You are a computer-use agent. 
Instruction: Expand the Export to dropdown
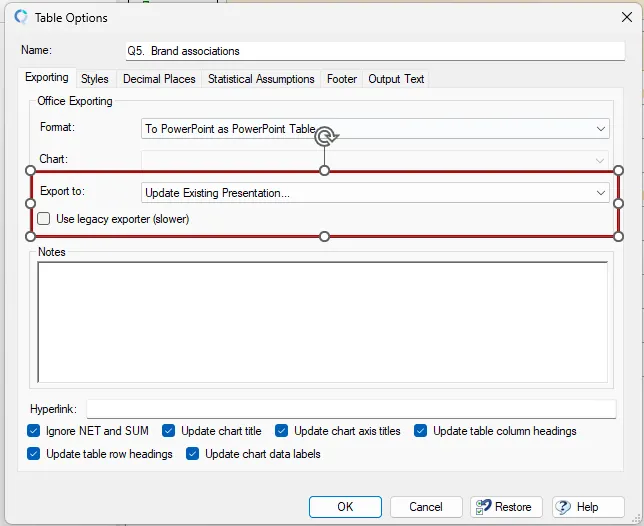[x=600, y=193]
